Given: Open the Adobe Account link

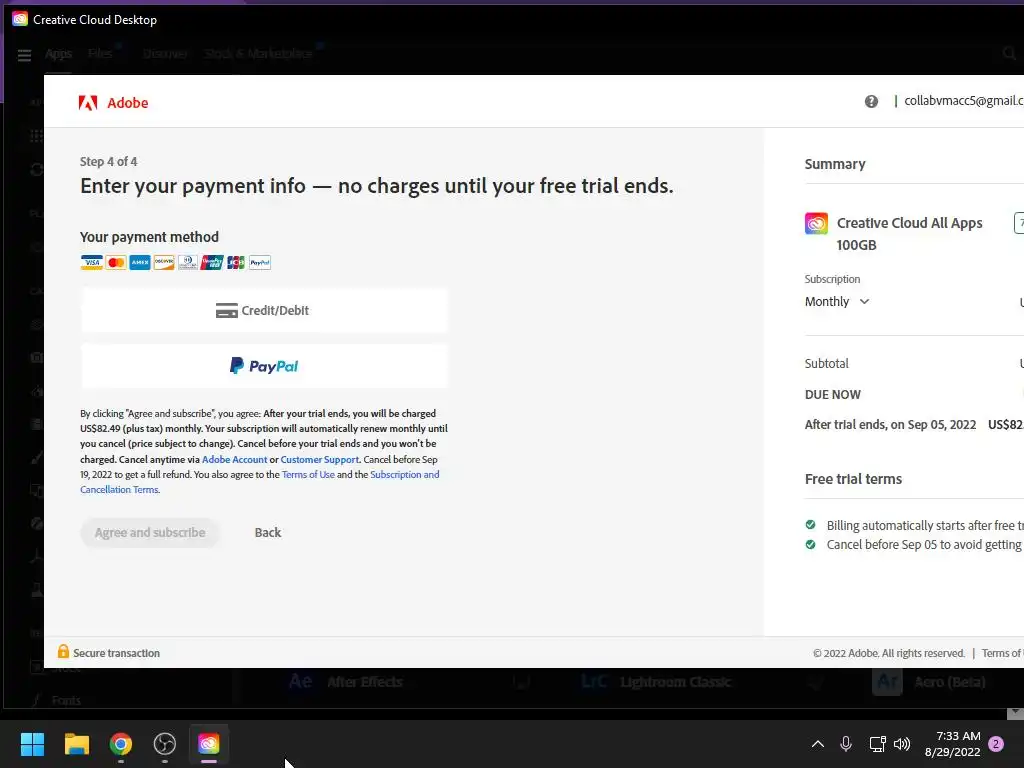Looking at the screenshot, I should [234, 459].
